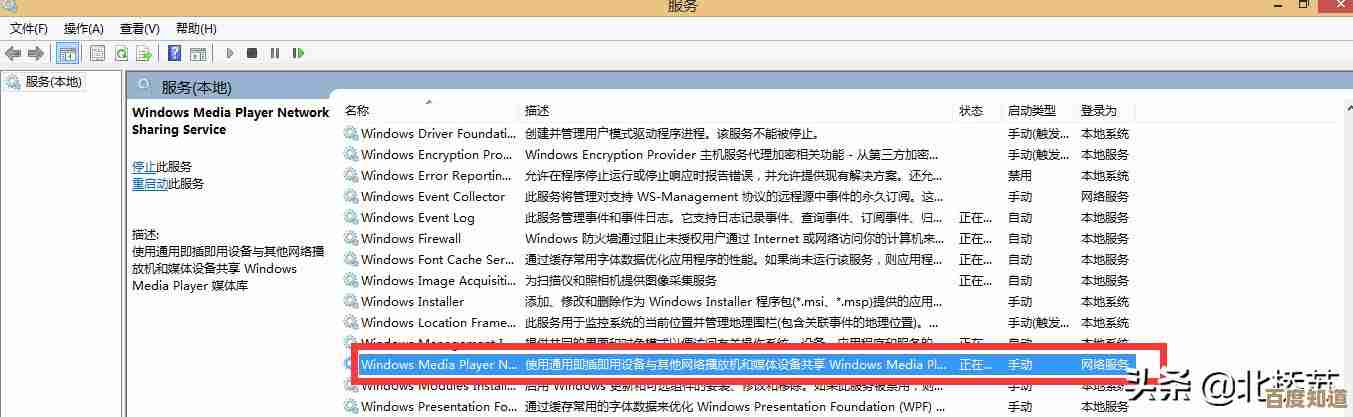Stop the service with the square icon
The width and height of the screenshot is (1353, 417).
pyautogui.click(x=252, y=53)
